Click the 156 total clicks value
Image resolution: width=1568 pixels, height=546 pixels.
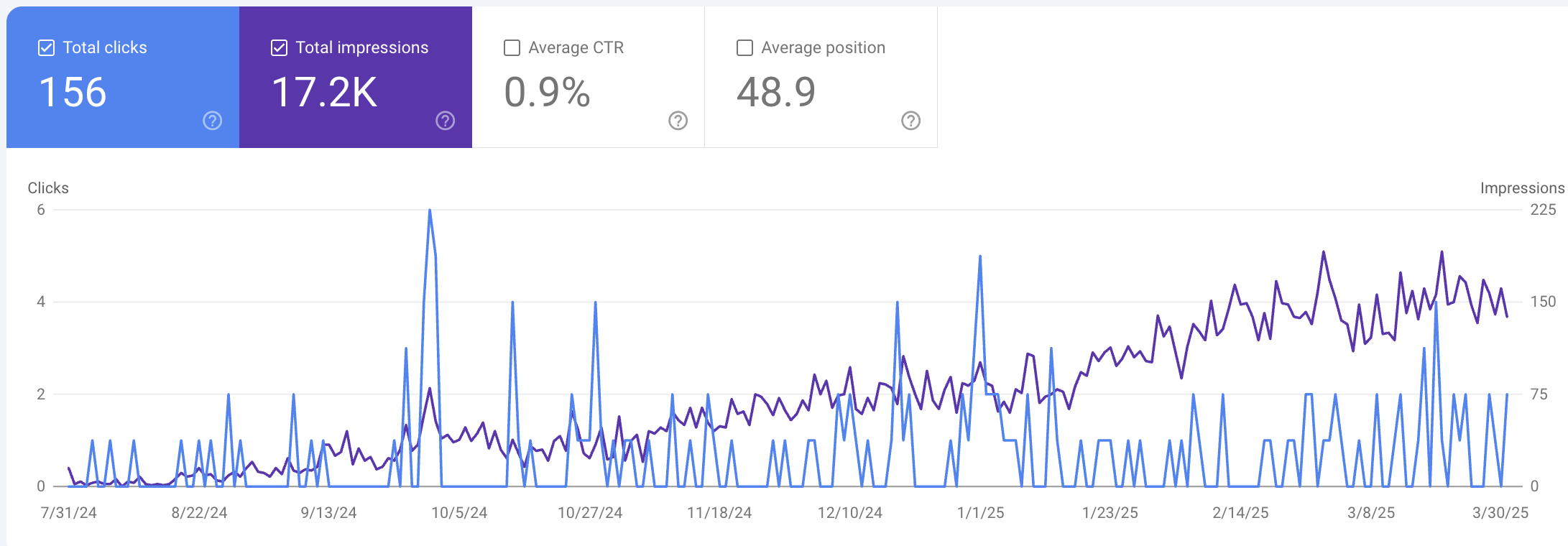pyautogui.click(x=73, y=93)
